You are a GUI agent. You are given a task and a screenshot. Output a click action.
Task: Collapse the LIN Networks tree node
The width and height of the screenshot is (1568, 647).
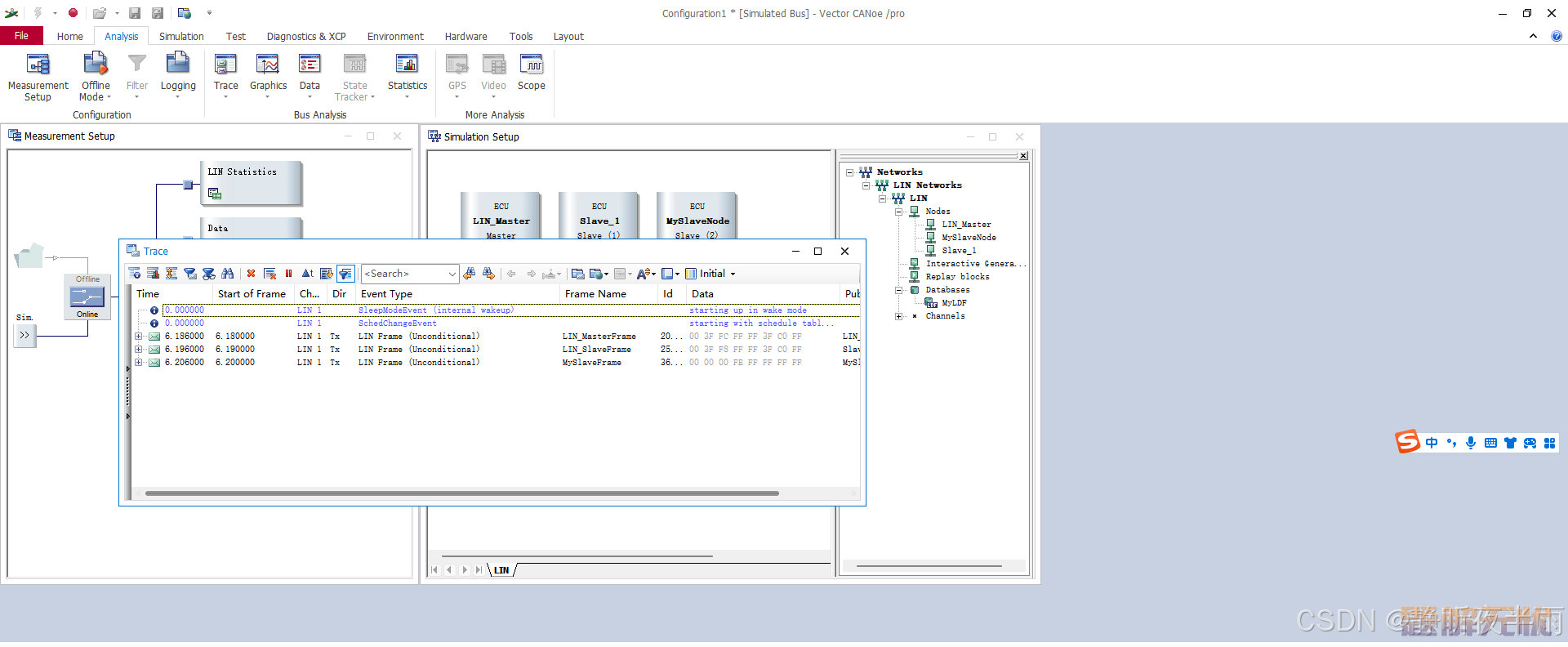pyautogui.click(x=866, y=185)
